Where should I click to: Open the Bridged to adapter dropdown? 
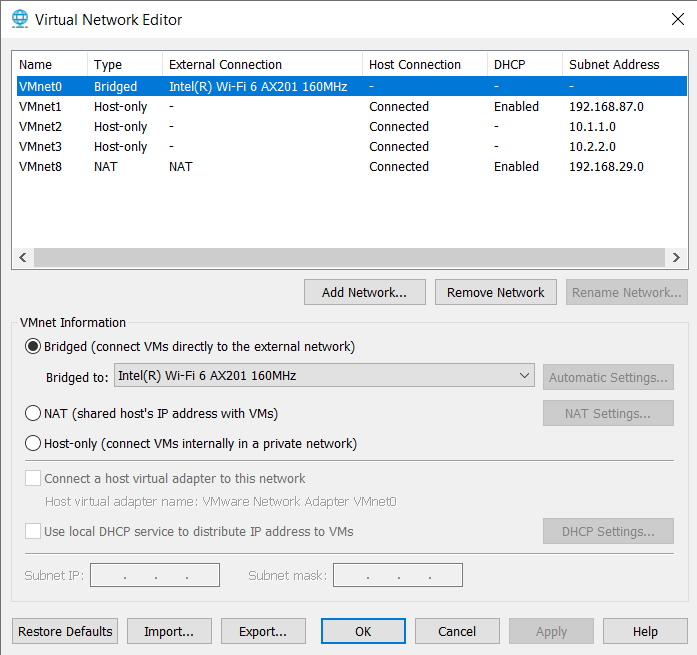pos(324,375)
